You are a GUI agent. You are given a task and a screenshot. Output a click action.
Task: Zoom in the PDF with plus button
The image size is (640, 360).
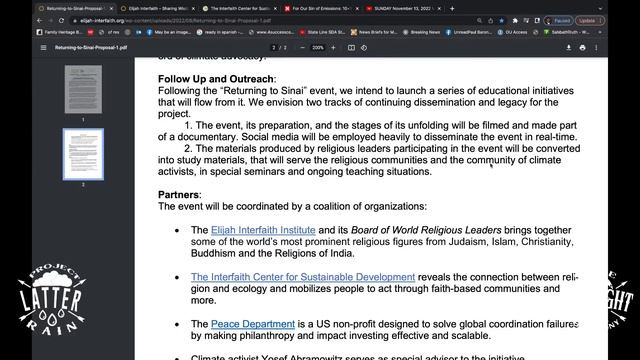333,48
